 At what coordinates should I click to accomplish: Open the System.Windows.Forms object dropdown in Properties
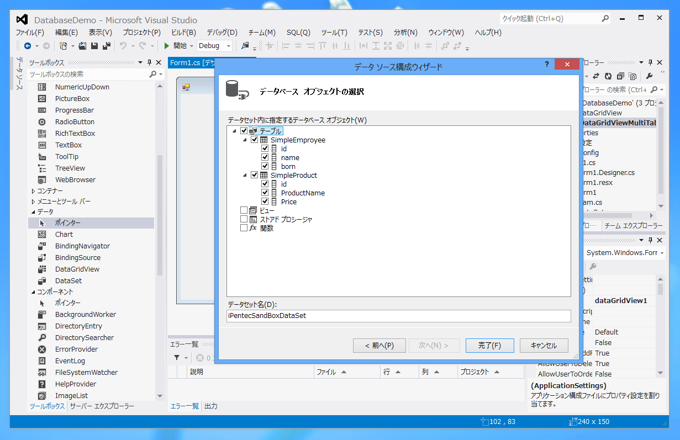[662, 253]
